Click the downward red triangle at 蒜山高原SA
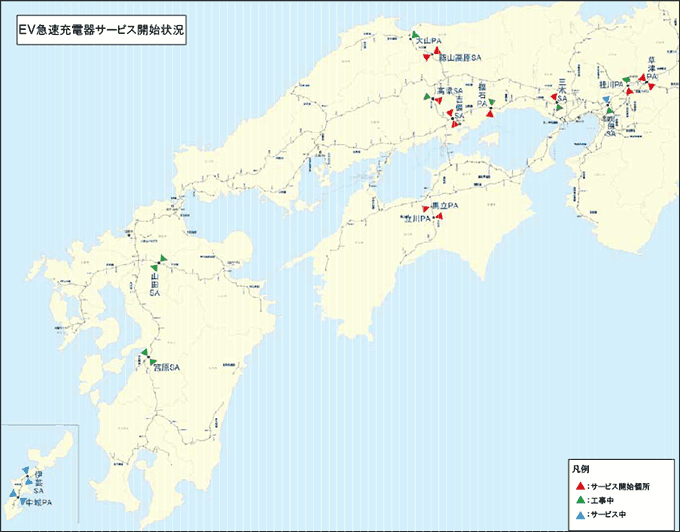Screen dimensions: 680x532 pos(427,57)
